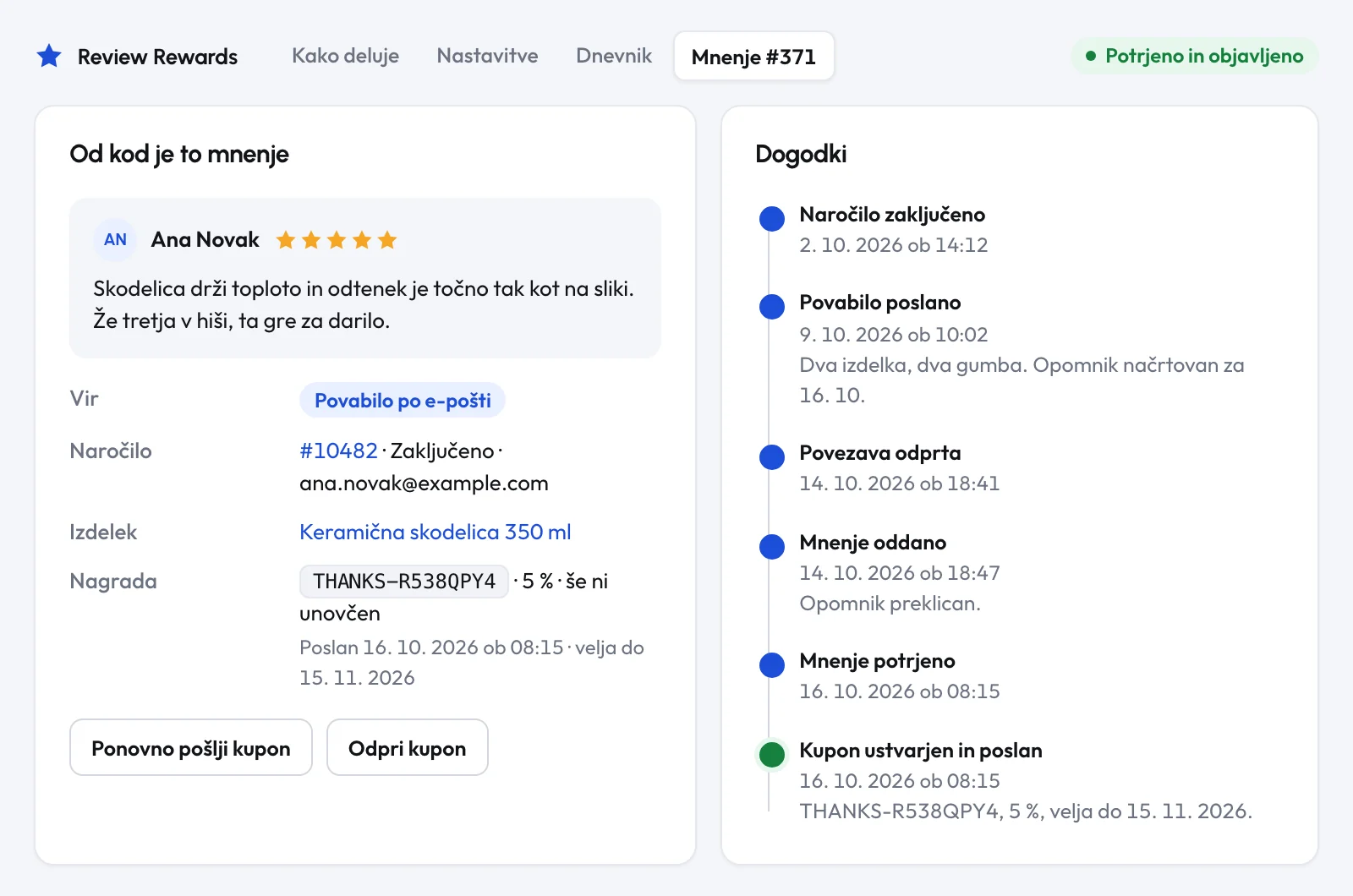Click the timeline dot for Naročilo zaključeno
1353x896 pixels.
tap(772, 219)
